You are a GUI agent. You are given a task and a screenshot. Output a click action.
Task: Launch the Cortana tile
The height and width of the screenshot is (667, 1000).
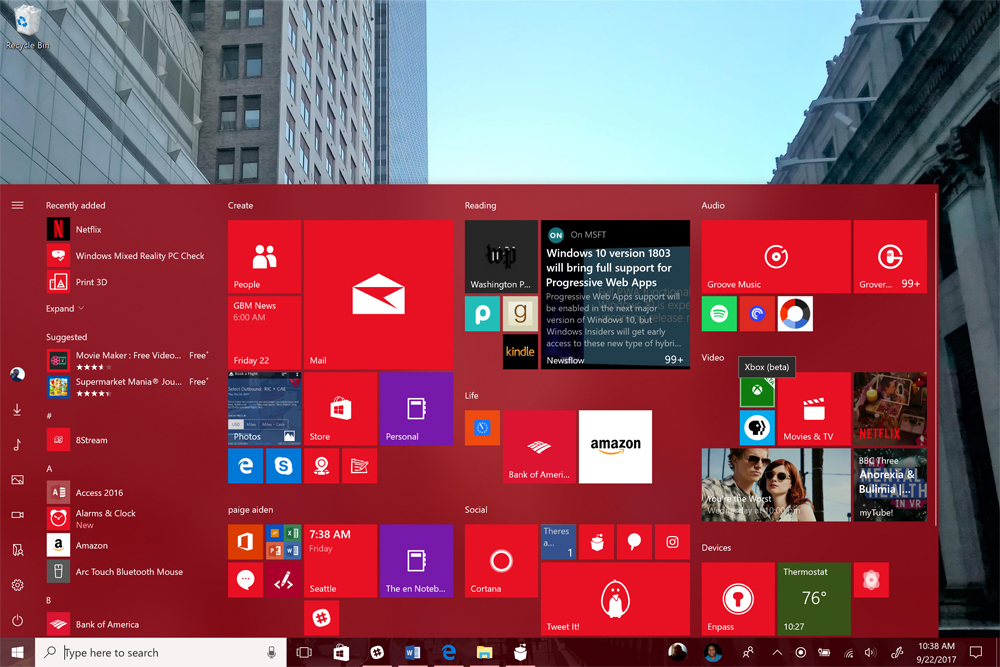point(501,561)
